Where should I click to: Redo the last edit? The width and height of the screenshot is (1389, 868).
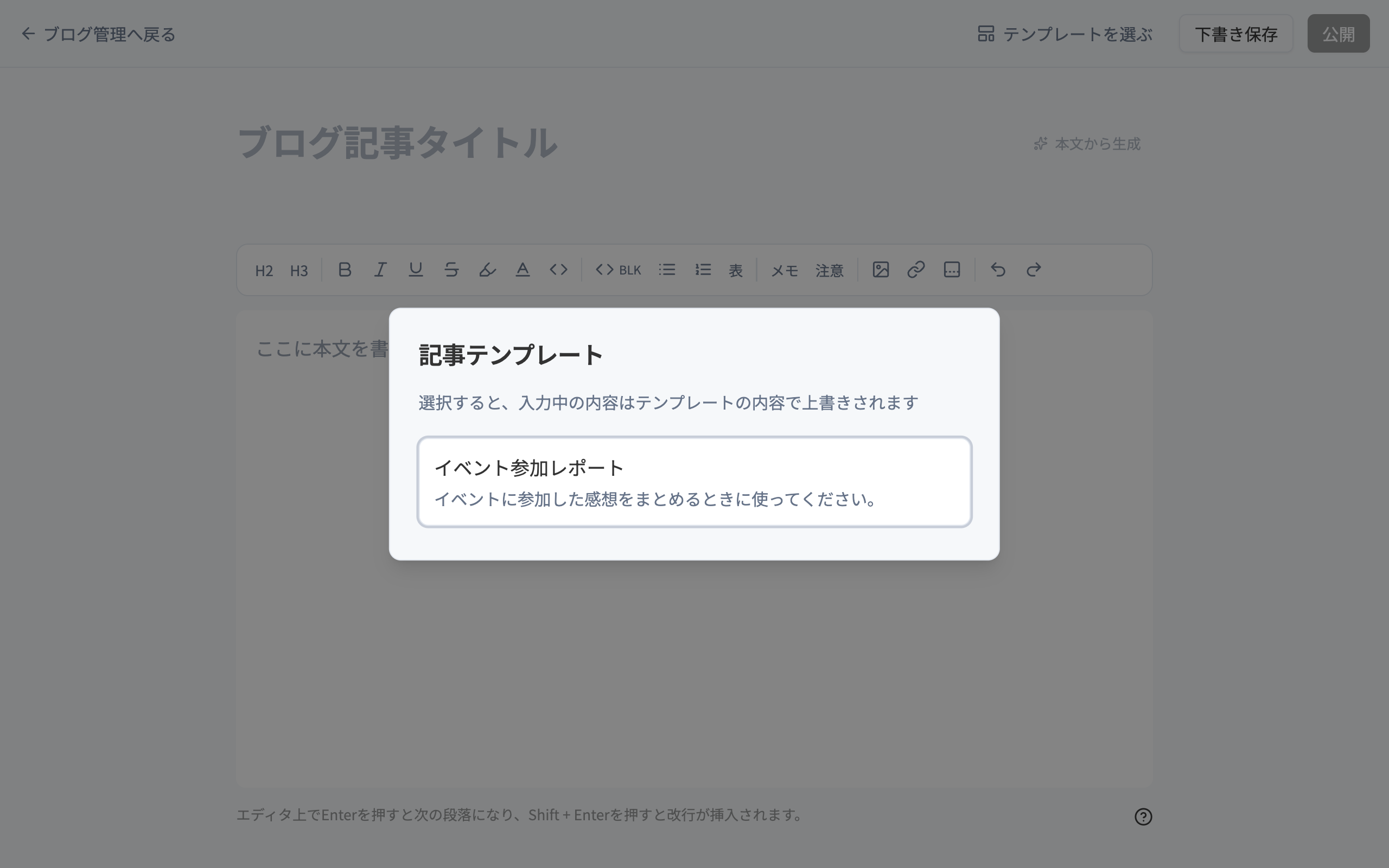[x=1034, y=270]
